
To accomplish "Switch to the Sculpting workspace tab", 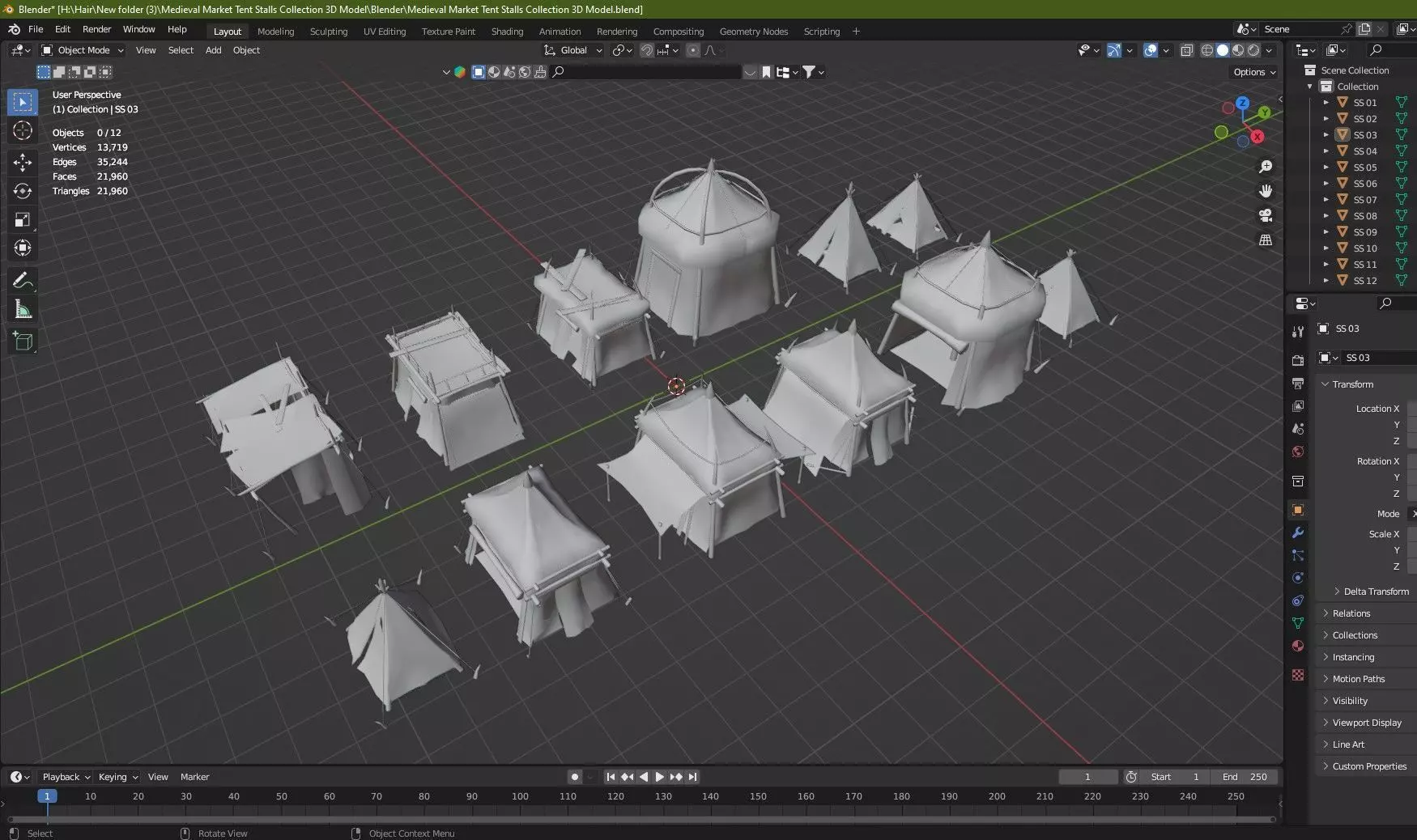I will [329, 32].
